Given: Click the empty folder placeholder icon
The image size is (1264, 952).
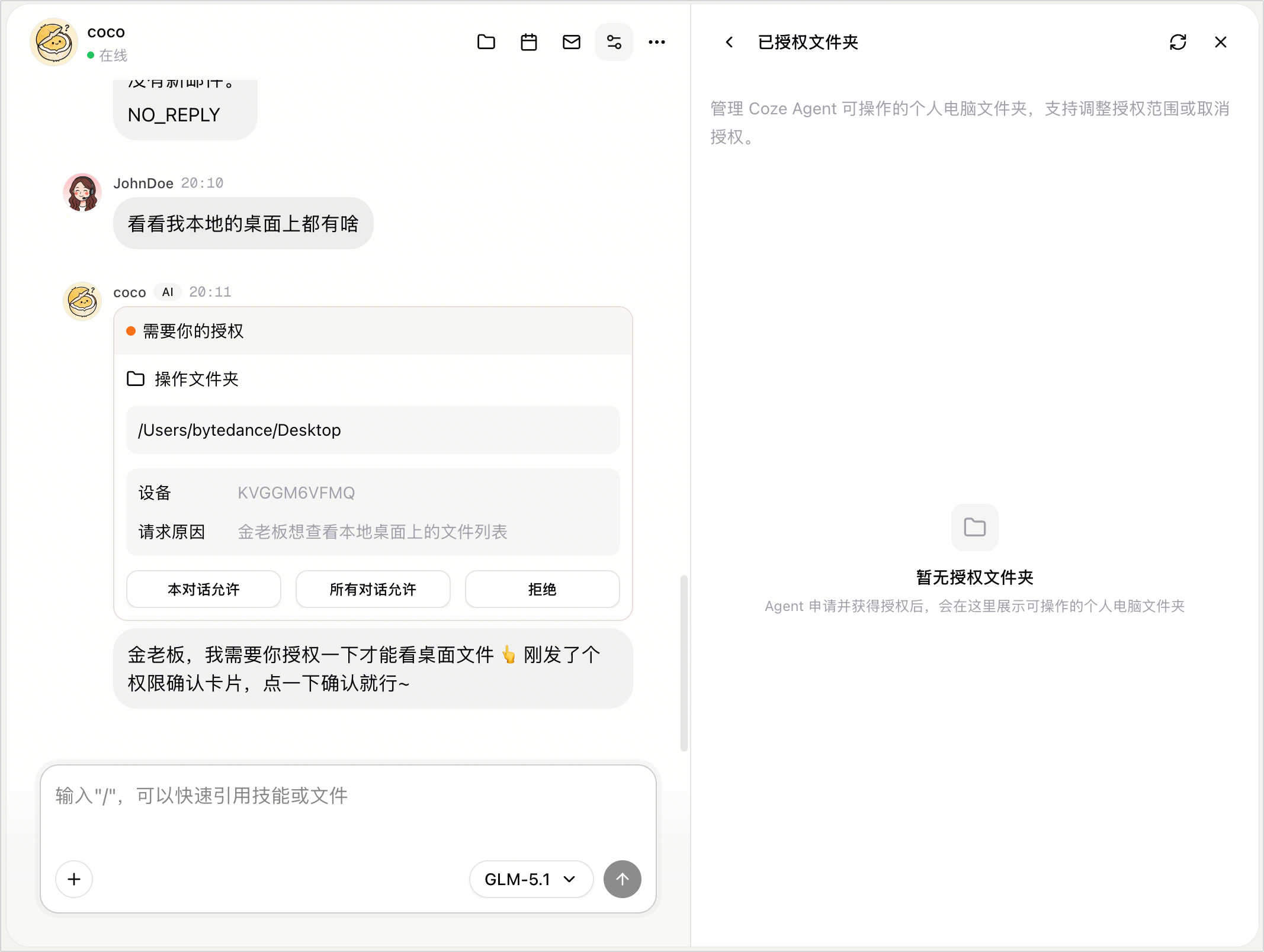Looking at the screenshot, I should pyautogui.click(x=975, y=527).
